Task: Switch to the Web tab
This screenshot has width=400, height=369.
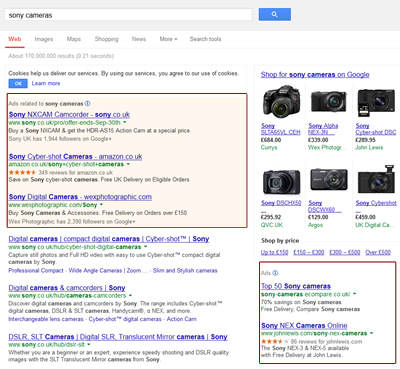Action: pyautogui.click(x=15, y=39)
